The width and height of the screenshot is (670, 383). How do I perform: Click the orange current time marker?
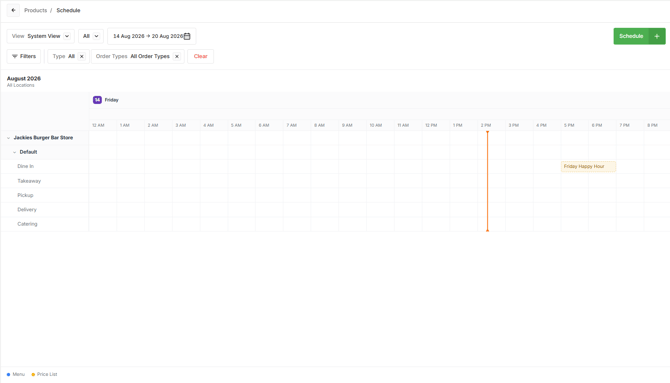[x=488, y=181]
